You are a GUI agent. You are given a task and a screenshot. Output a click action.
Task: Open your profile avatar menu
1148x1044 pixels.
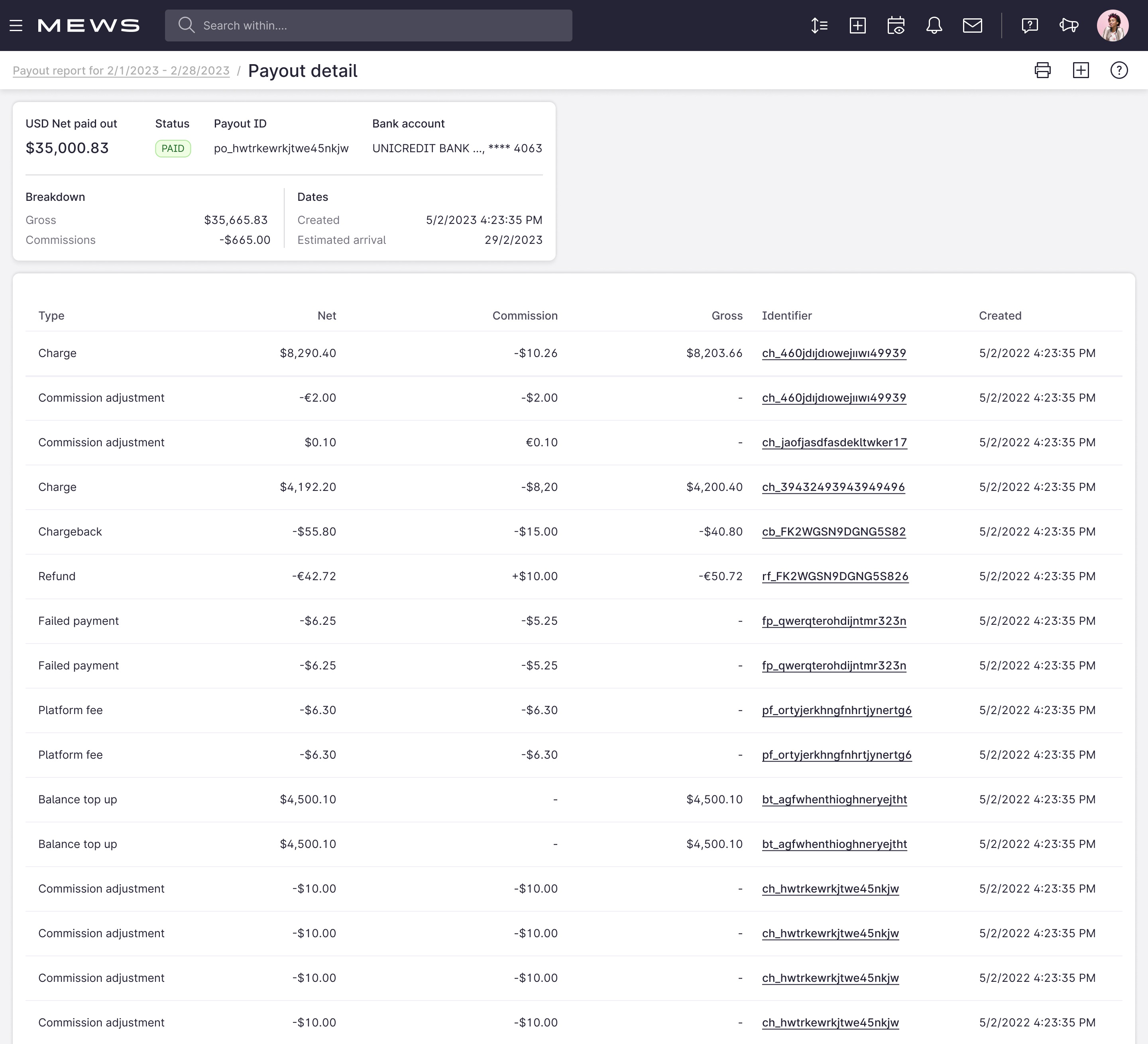click(1112, 25)
